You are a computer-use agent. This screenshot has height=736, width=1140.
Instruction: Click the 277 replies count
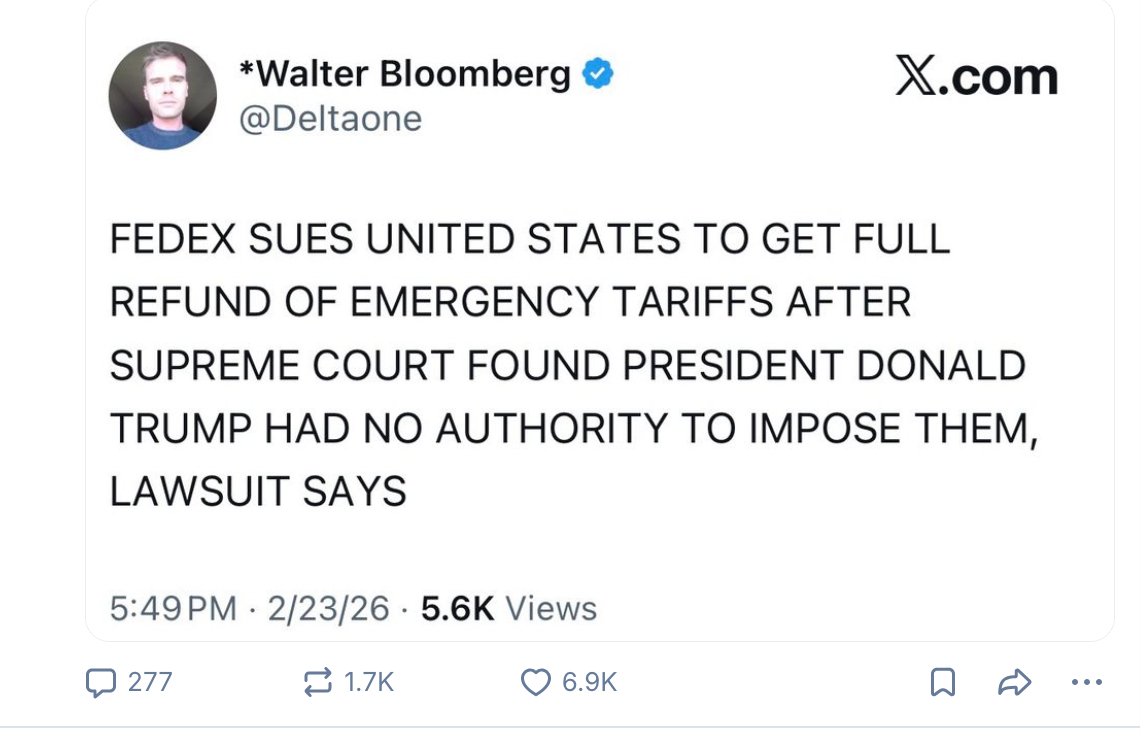[x=150, y=683]
